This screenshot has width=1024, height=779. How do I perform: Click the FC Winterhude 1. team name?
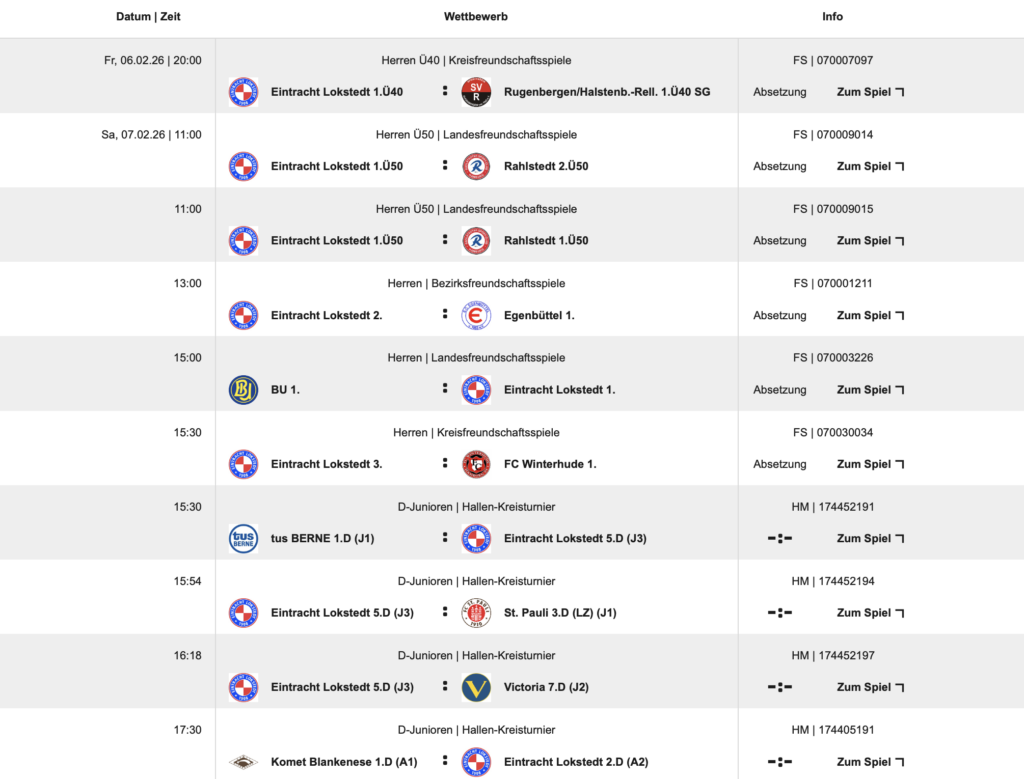(550, 464)
